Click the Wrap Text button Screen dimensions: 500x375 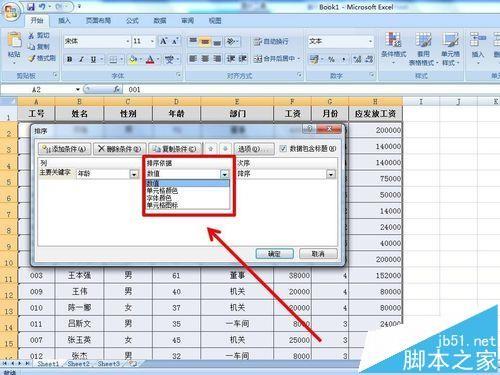click(x=271, y=41)
